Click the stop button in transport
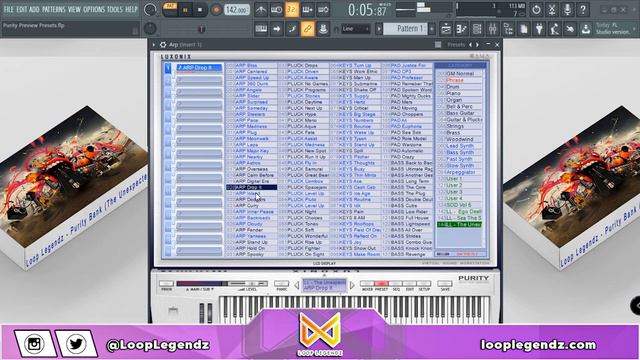This screenshot has height=360, width=640. click(200, 10)
